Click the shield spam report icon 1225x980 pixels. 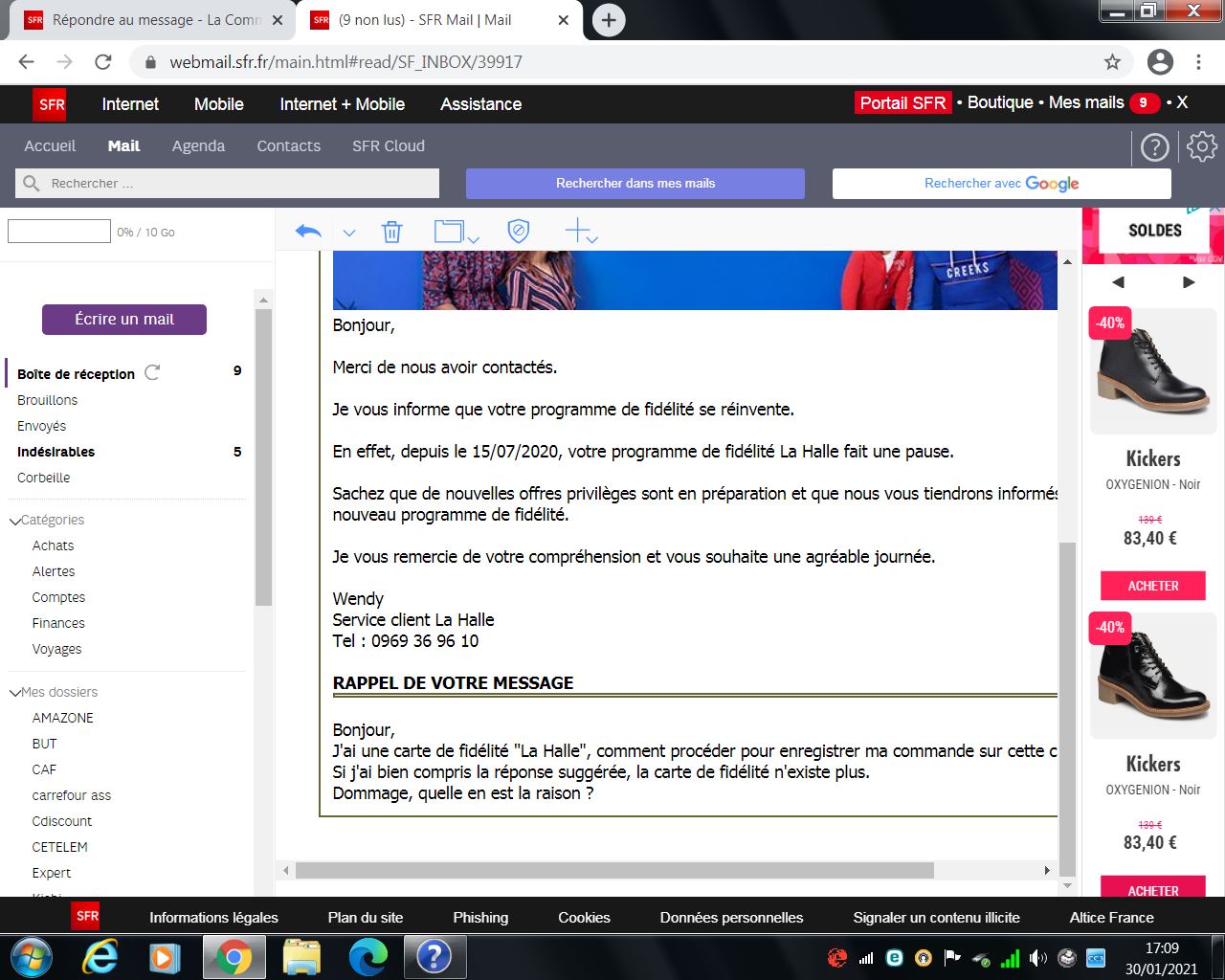[518, 231]
